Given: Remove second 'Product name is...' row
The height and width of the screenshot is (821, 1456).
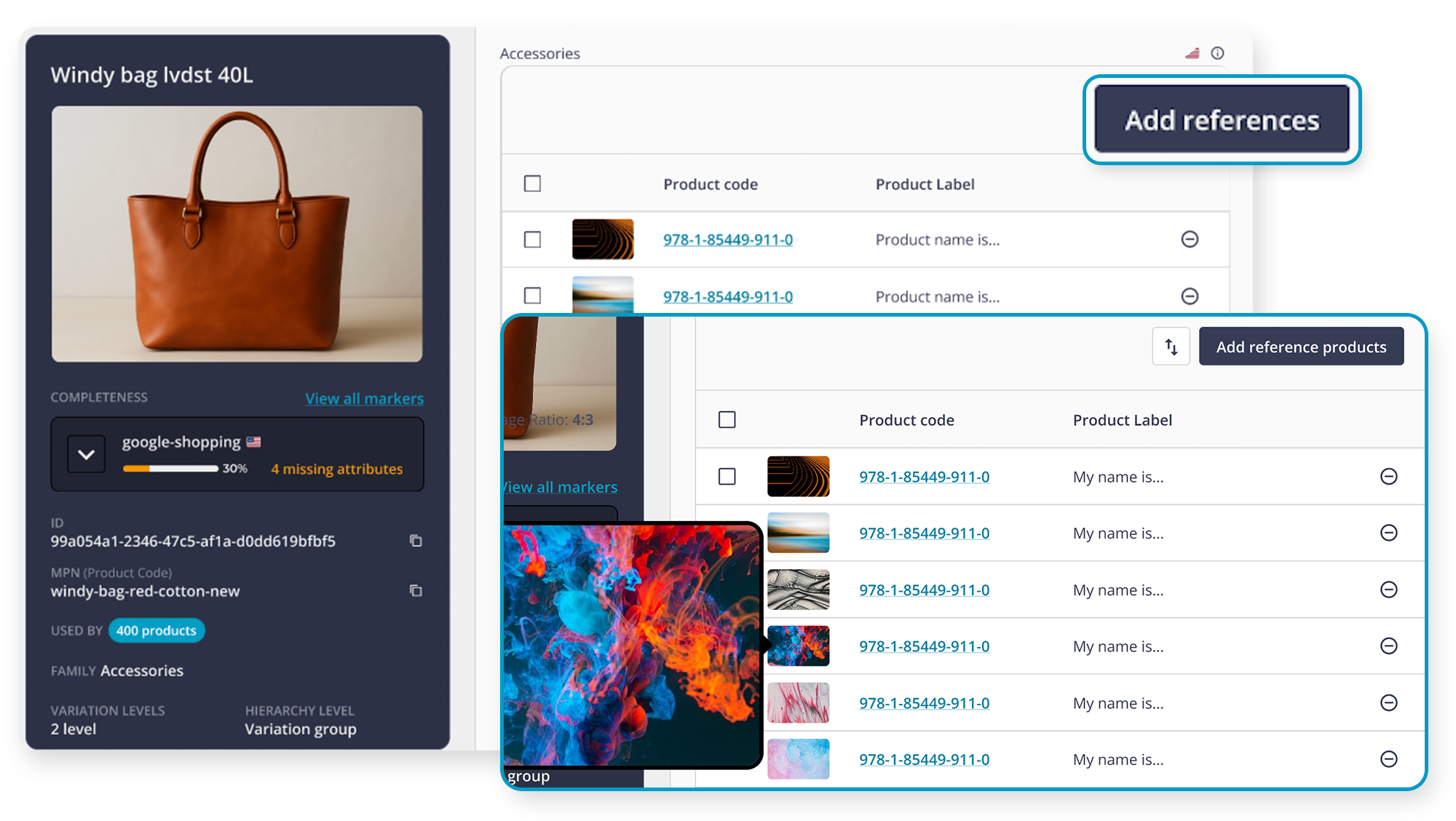Looking at the screenshot, I should coord(1190,296).
